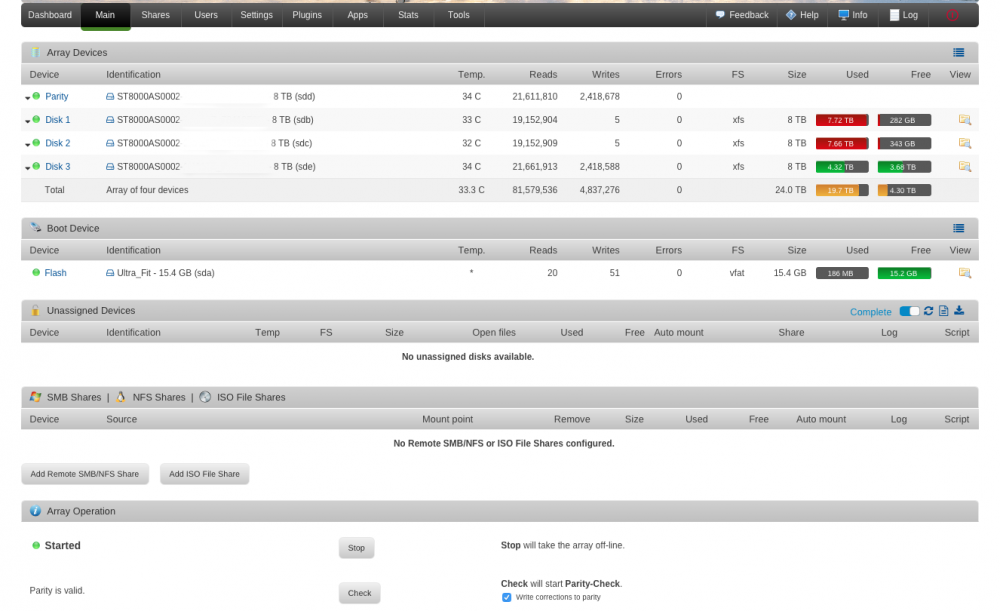Image resolution: width=1000 pixels, height=611 pixels.
Task: Click the Disk 3 identification drive icon
Action: tap(110, 166)
